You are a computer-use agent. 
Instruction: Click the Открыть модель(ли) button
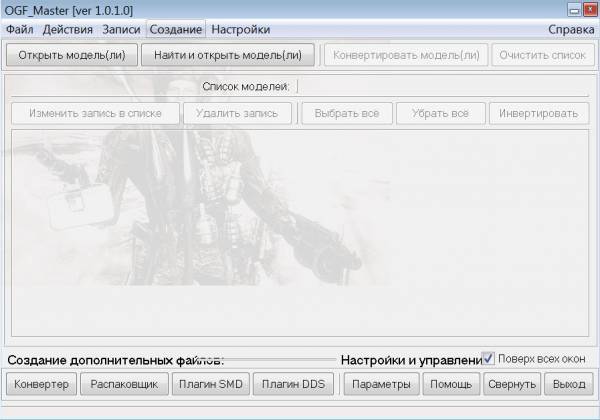coord(72,55)
